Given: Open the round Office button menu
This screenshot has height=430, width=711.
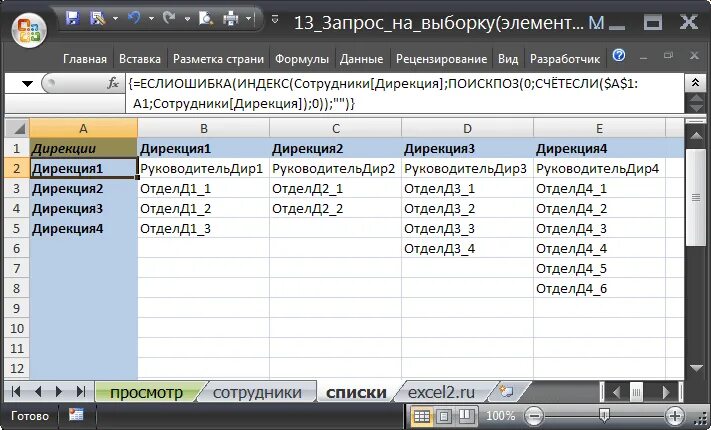Looking at the screenshot, I should coord(29,29).
